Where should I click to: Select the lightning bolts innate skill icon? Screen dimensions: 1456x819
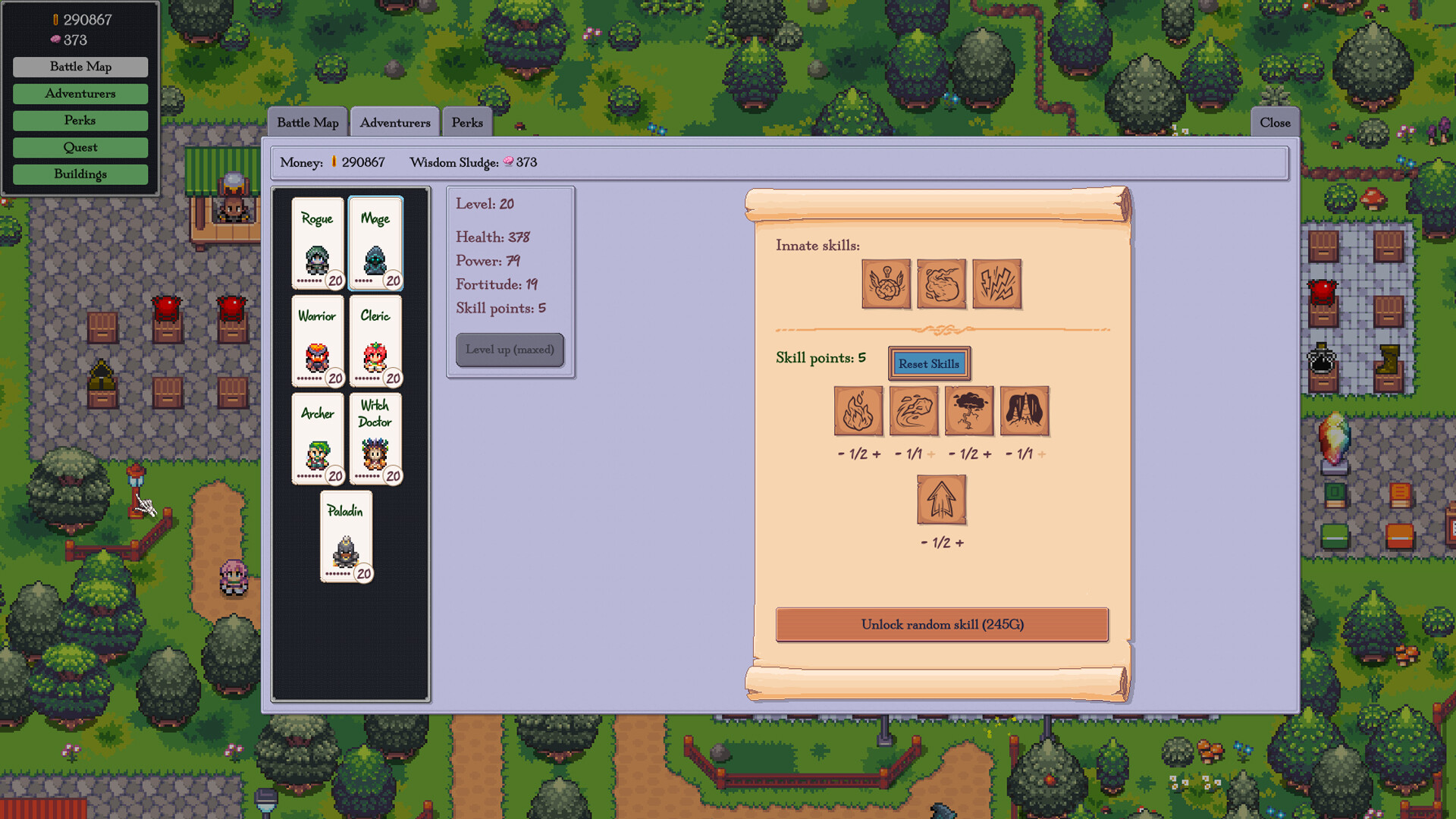coord(996,284)
